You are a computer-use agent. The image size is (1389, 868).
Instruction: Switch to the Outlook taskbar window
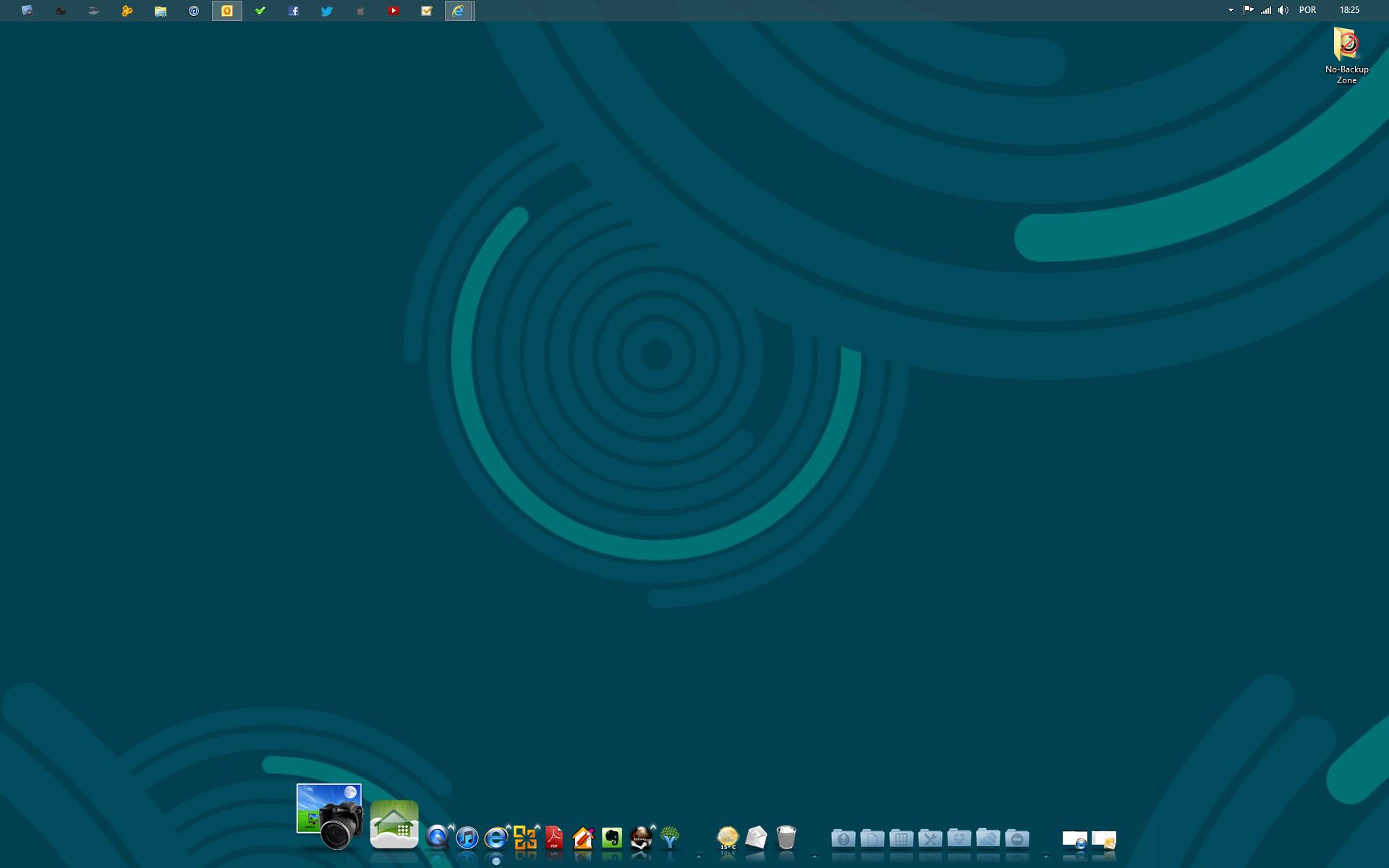(x=227, y=11)
